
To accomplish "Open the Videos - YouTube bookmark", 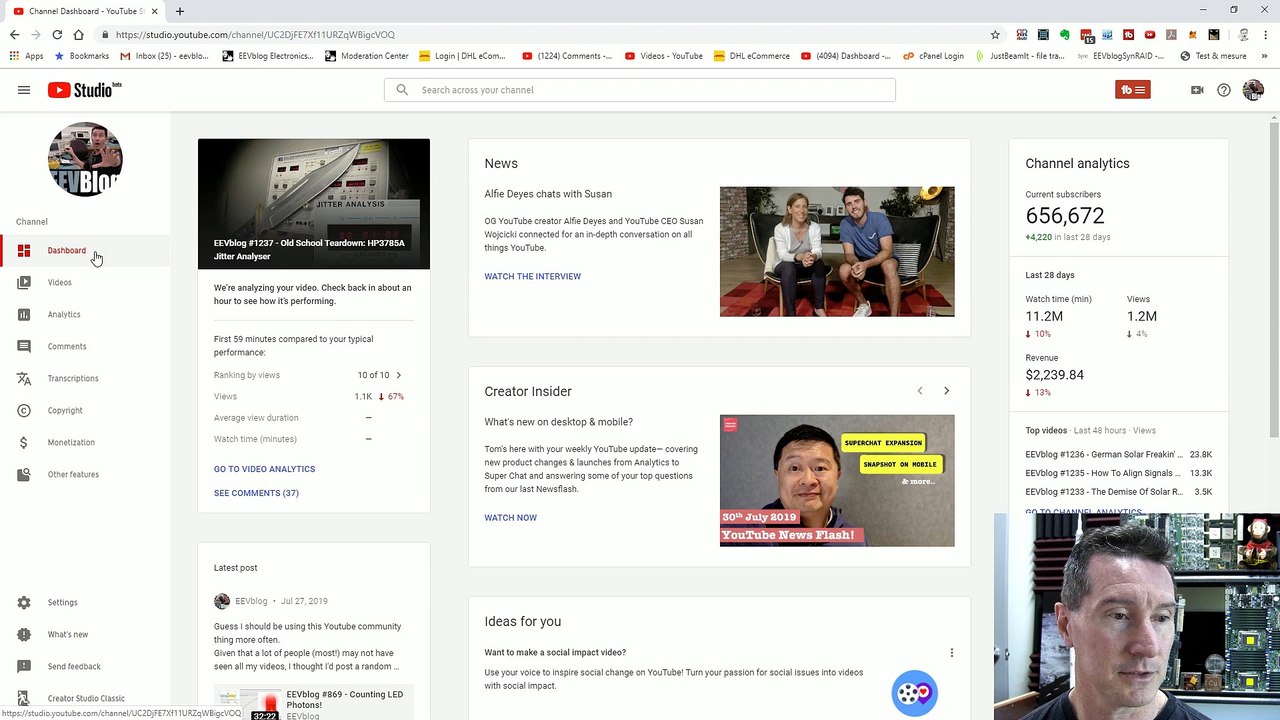I will coord(664,56).
